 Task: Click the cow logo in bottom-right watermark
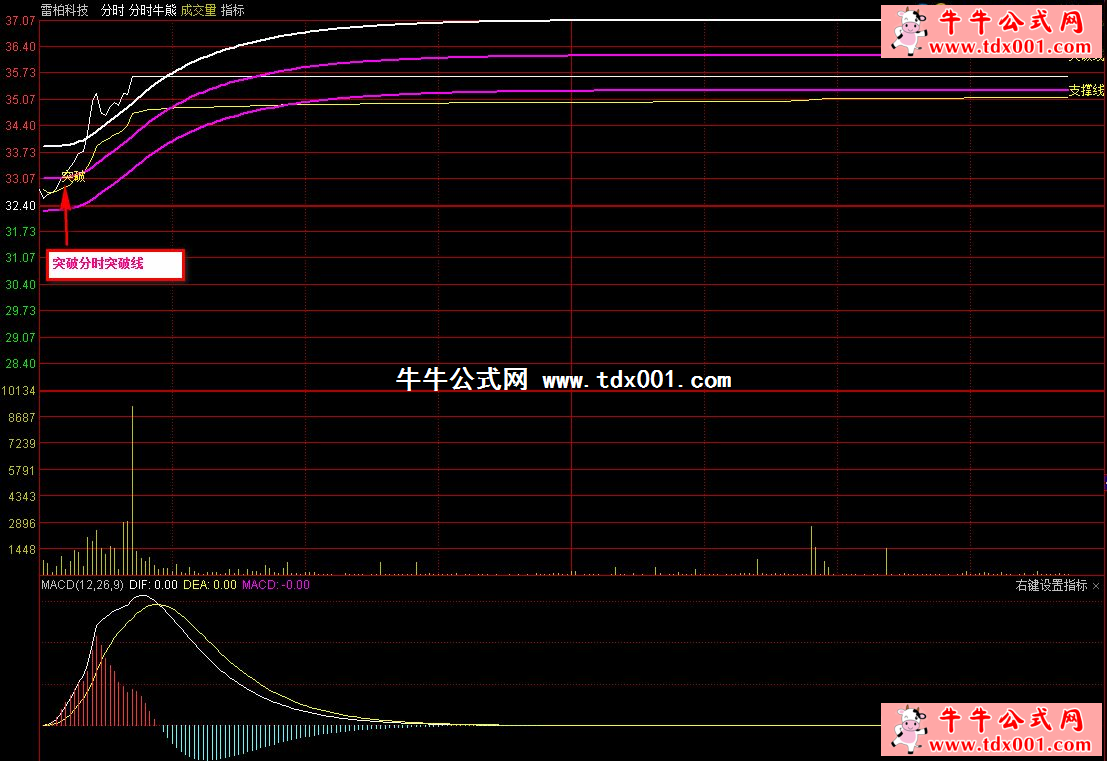908,729
